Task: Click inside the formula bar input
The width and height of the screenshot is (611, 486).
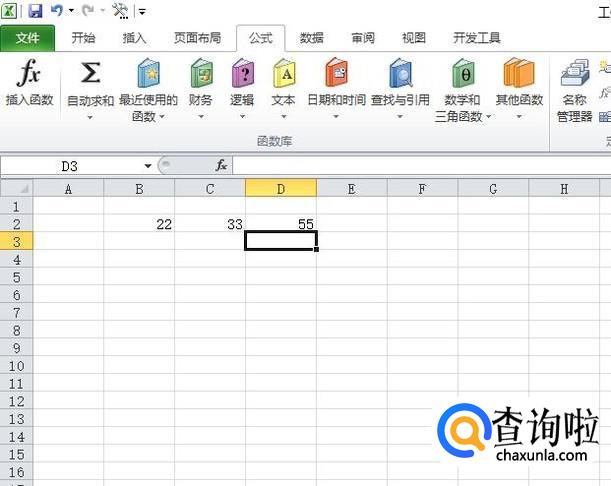Action: click(x=422, y=166)
